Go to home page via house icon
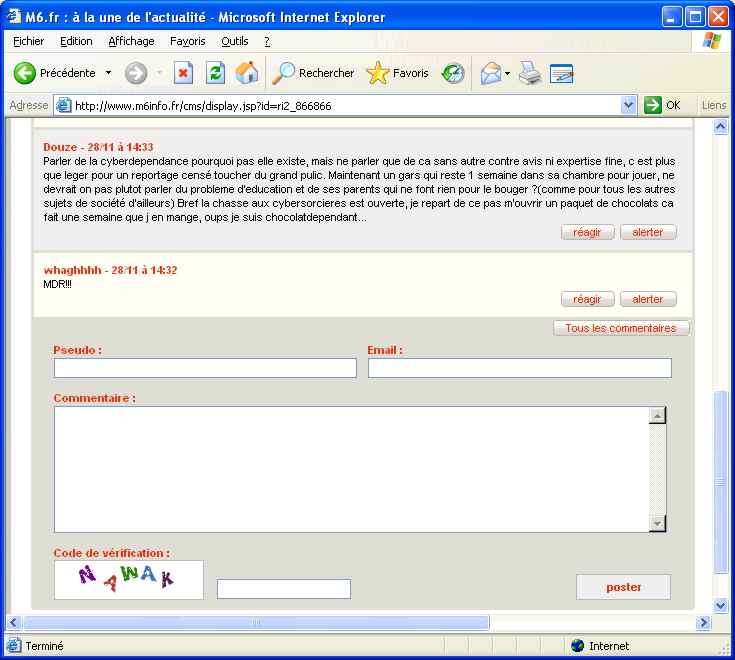Image resolution: width=735 pixels, height=660 pixels. click(247, 73)
